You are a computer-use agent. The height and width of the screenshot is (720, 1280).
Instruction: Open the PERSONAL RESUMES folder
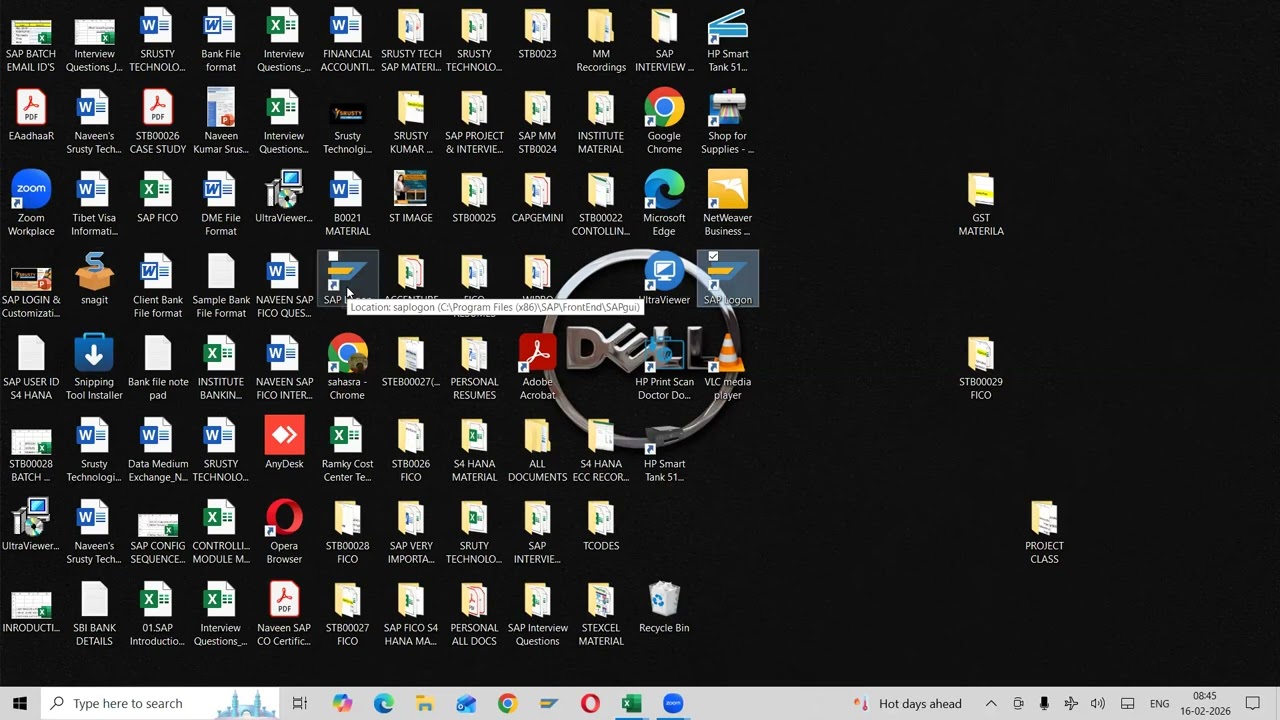pos(474,368)
